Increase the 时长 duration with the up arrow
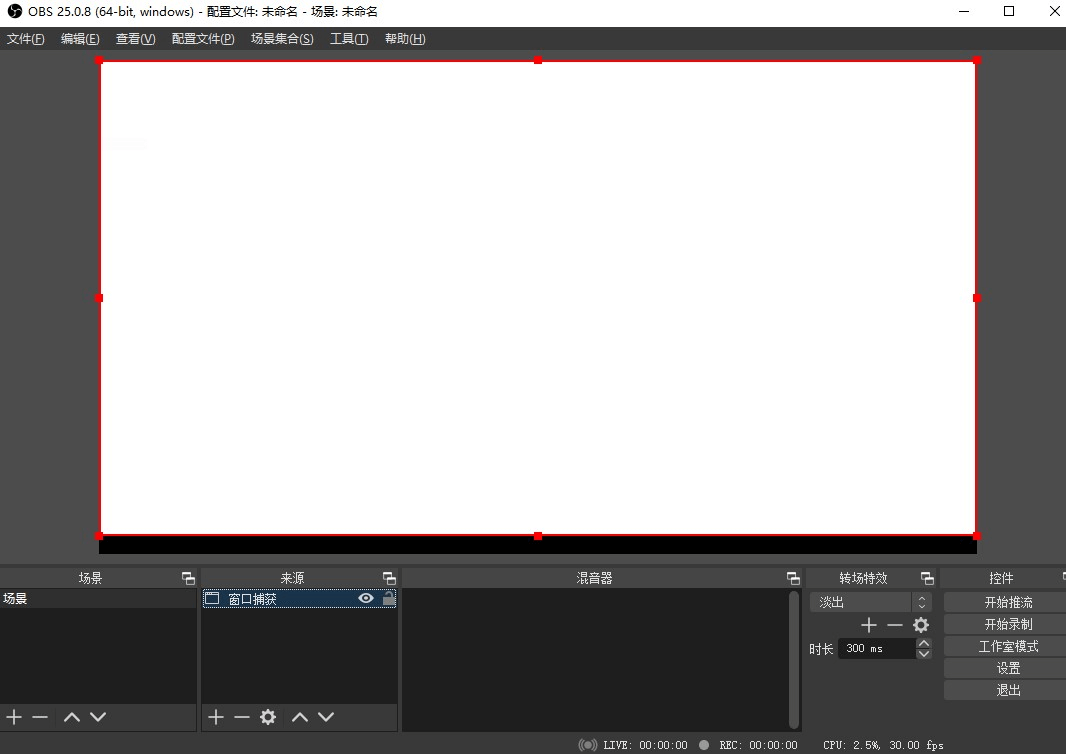This screenshot has width=1066, height=754. pos(923,643)
